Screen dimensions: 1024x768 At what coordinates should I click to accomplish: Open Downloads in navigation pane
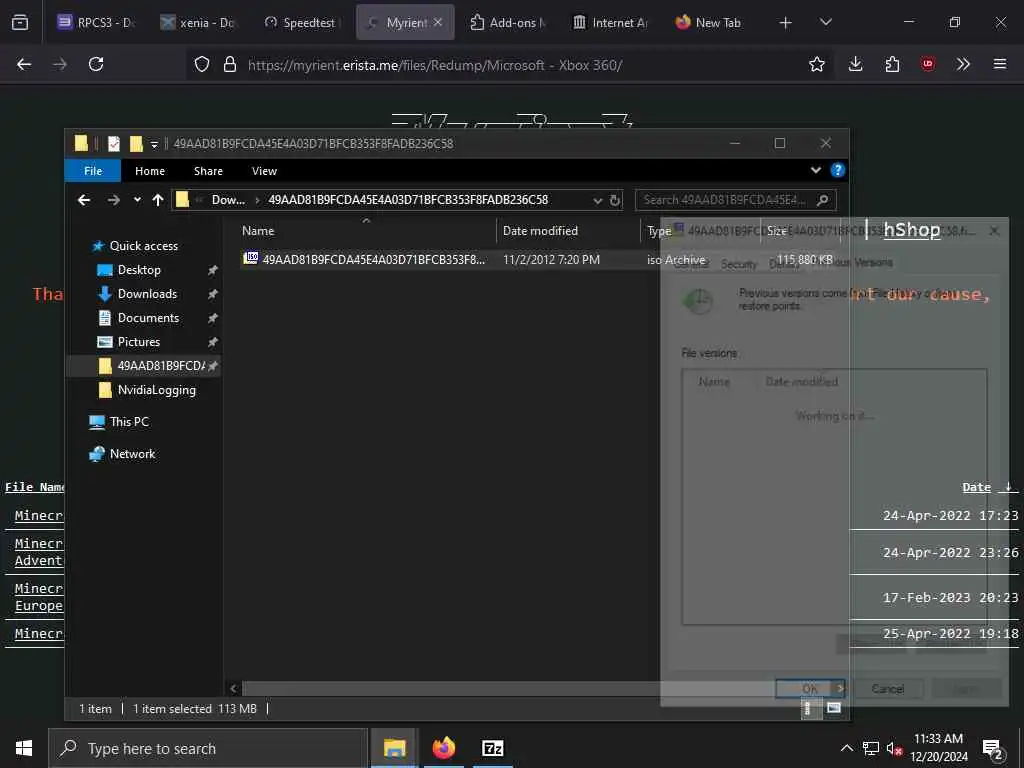[x=147, y=295]
